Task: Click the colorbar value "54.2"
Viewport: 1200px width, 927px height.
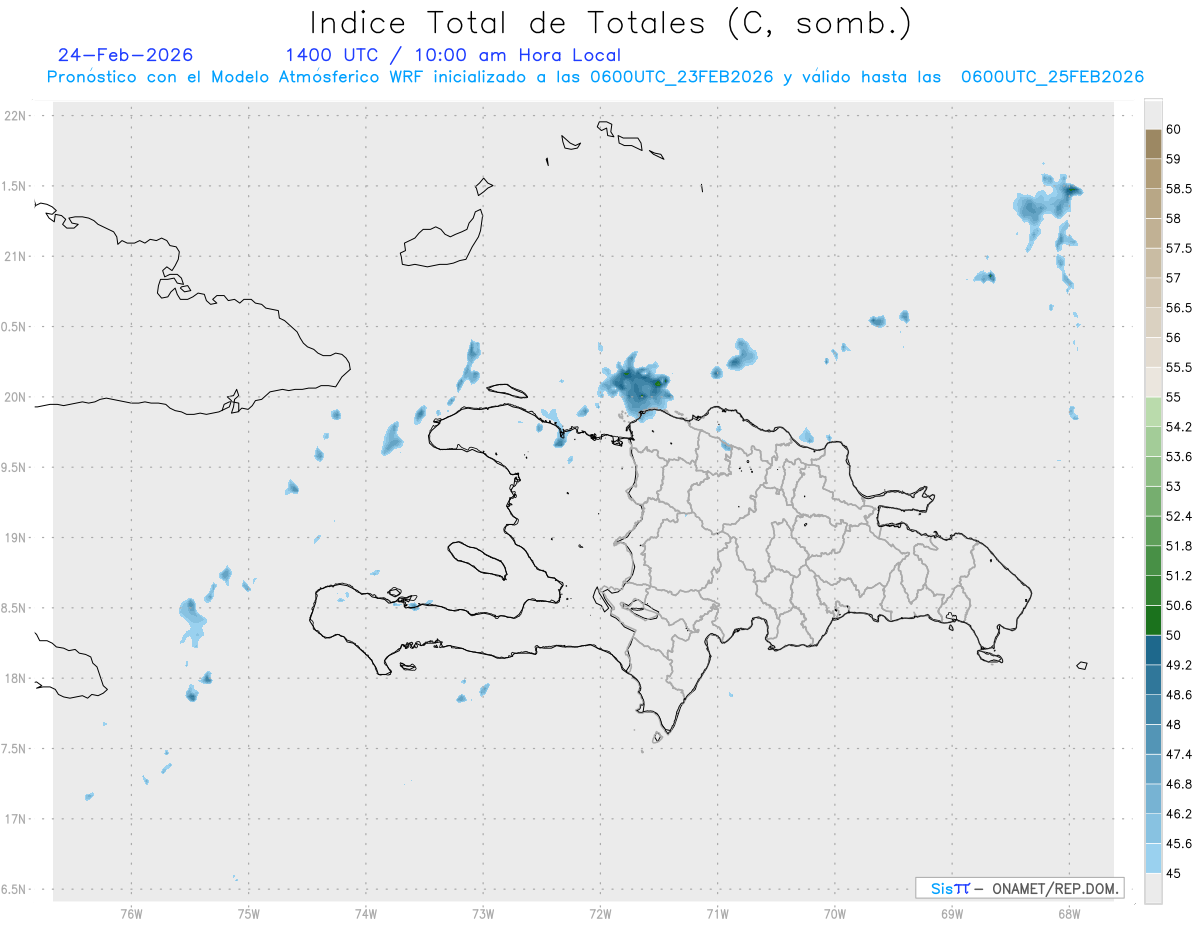Action: click(1179, 427)
